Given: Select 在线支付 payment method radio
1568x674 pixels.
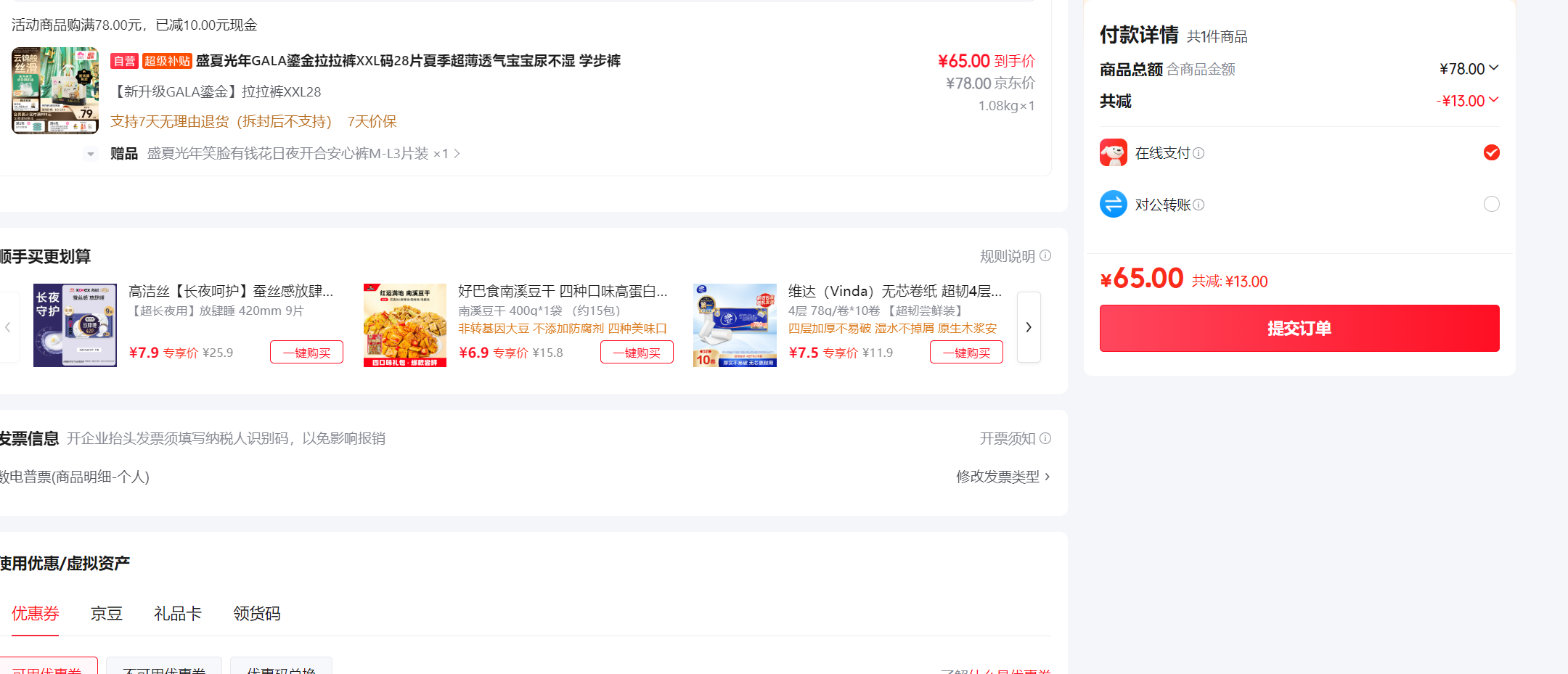Looking at the screenshot, I should [x=1492, y=152].
